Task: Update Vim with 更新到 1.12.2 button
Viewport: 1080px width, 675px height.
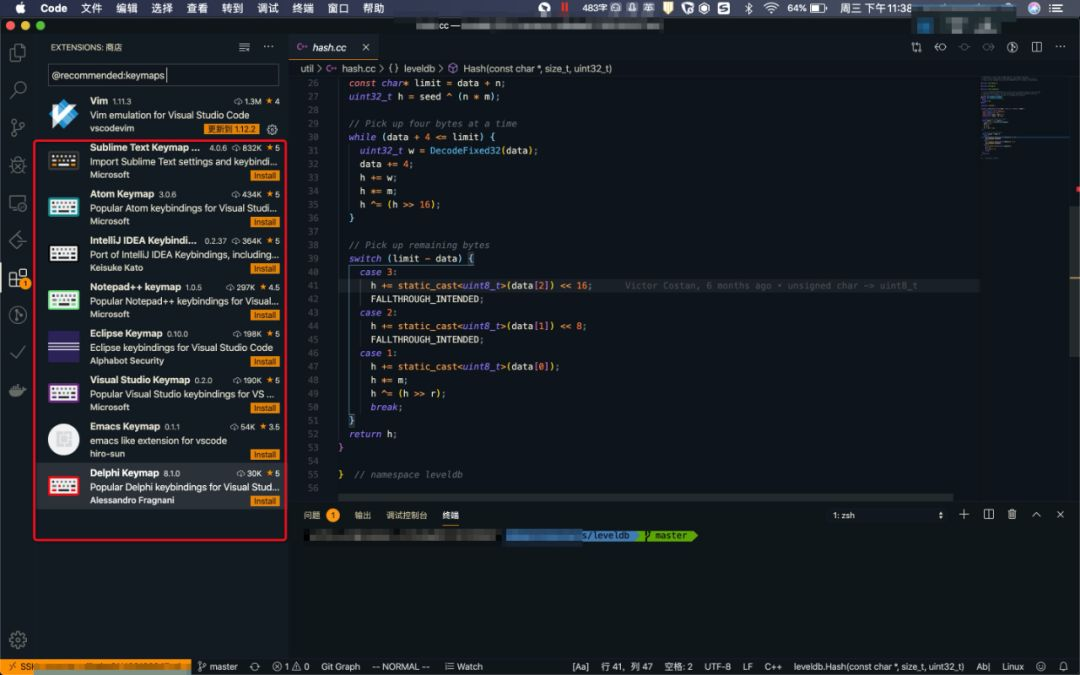Action: (231, 129)
